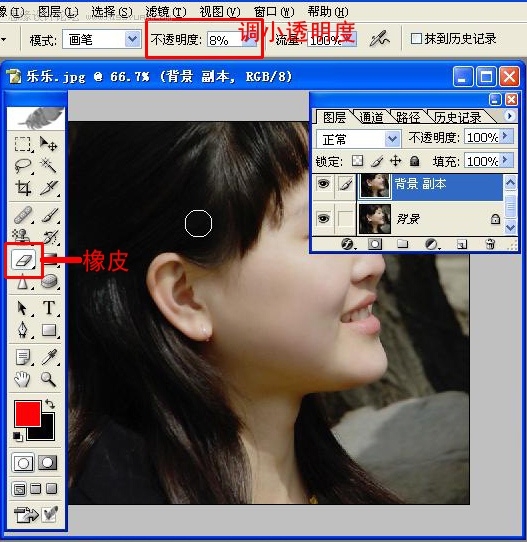527x542 pixels.
Task: Open the Layers panel flyout menu
Action: coord(509,116)
